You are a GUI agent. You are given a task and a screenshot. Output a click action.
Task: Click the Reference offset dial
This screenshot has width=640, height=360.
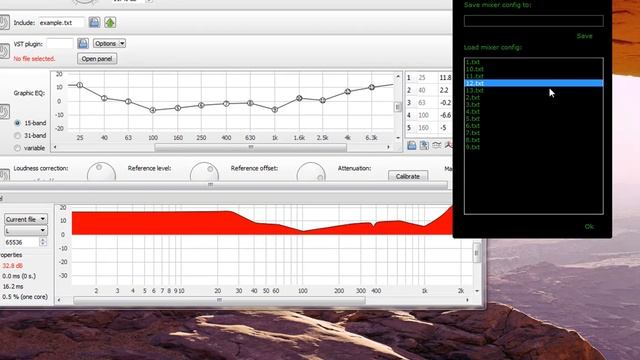(311, 172)
